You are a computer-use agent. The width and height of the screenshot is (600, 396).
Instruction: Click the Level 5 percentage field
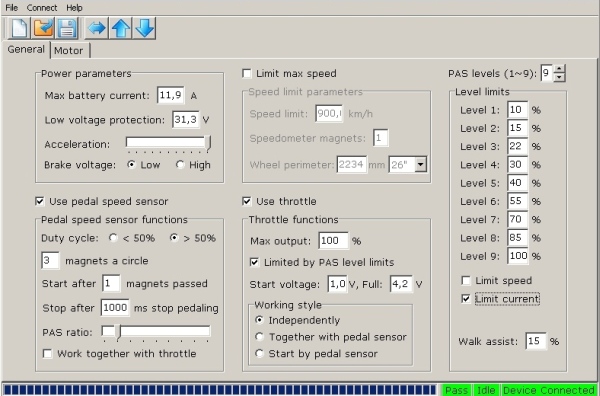(518, 183)
